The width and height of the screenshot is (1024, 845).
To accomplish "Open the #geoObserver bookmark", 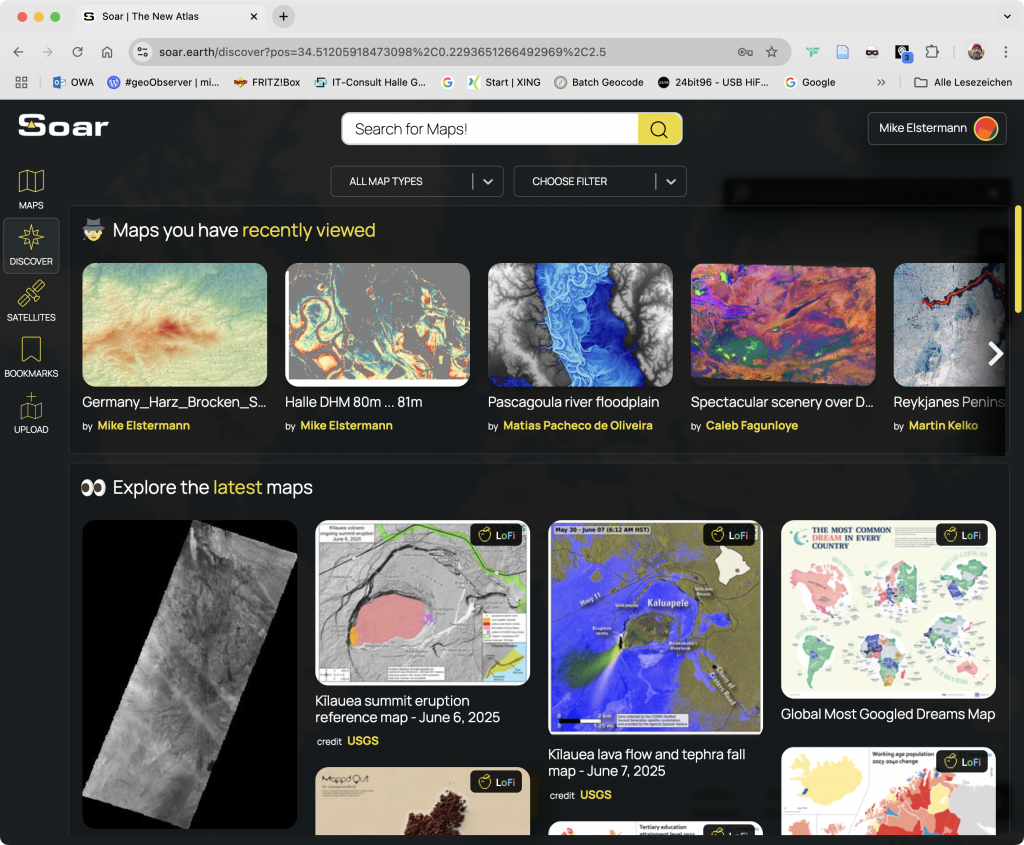I will [x=163, y=82].
